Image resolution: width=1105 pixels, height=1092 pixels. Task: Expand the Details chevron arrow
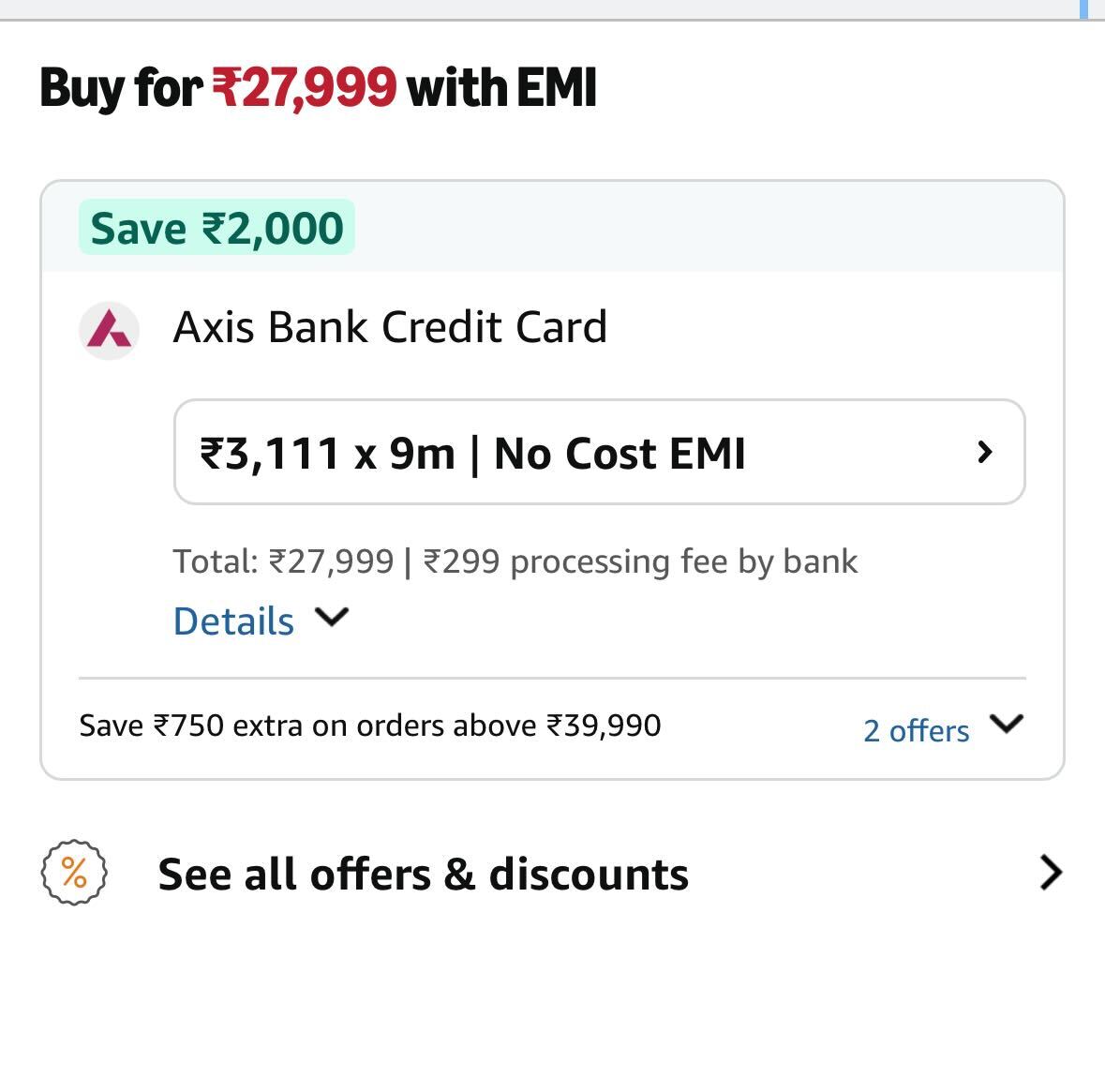332,618
